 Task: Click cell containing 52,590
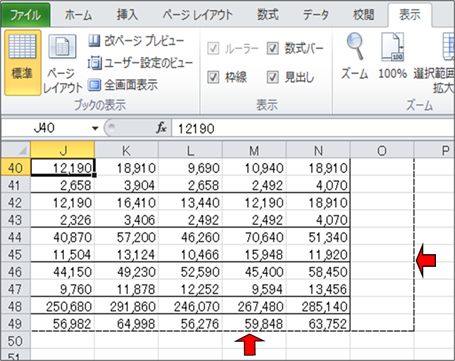(190, 271)
